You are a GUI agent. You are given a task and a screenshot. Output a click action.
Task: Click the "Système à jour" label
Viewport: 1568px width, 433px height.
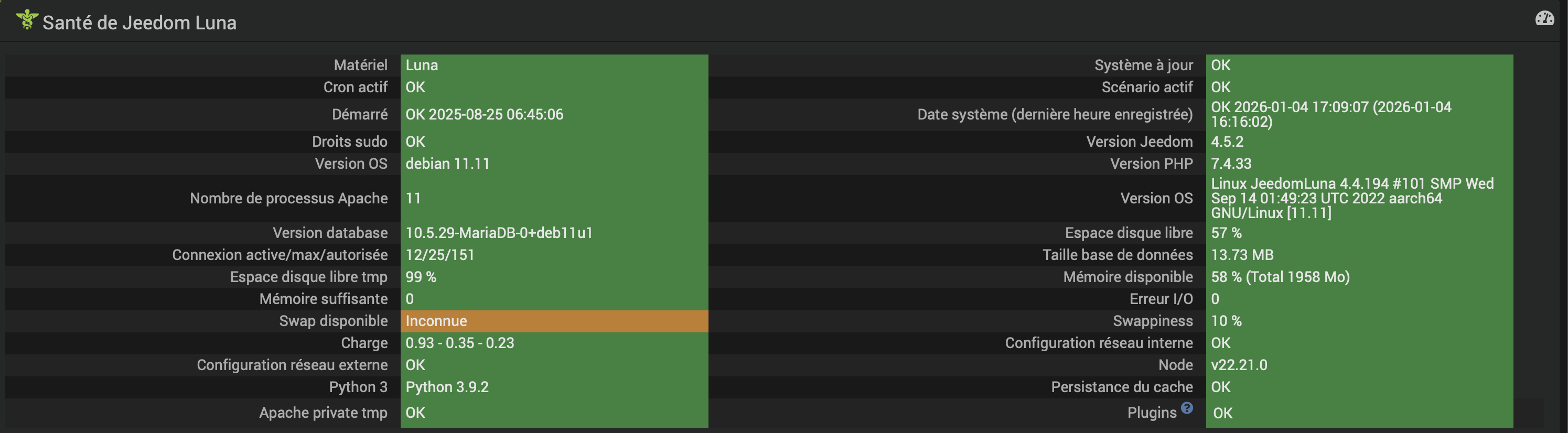pyautogui.click(x=1143, y=65)
